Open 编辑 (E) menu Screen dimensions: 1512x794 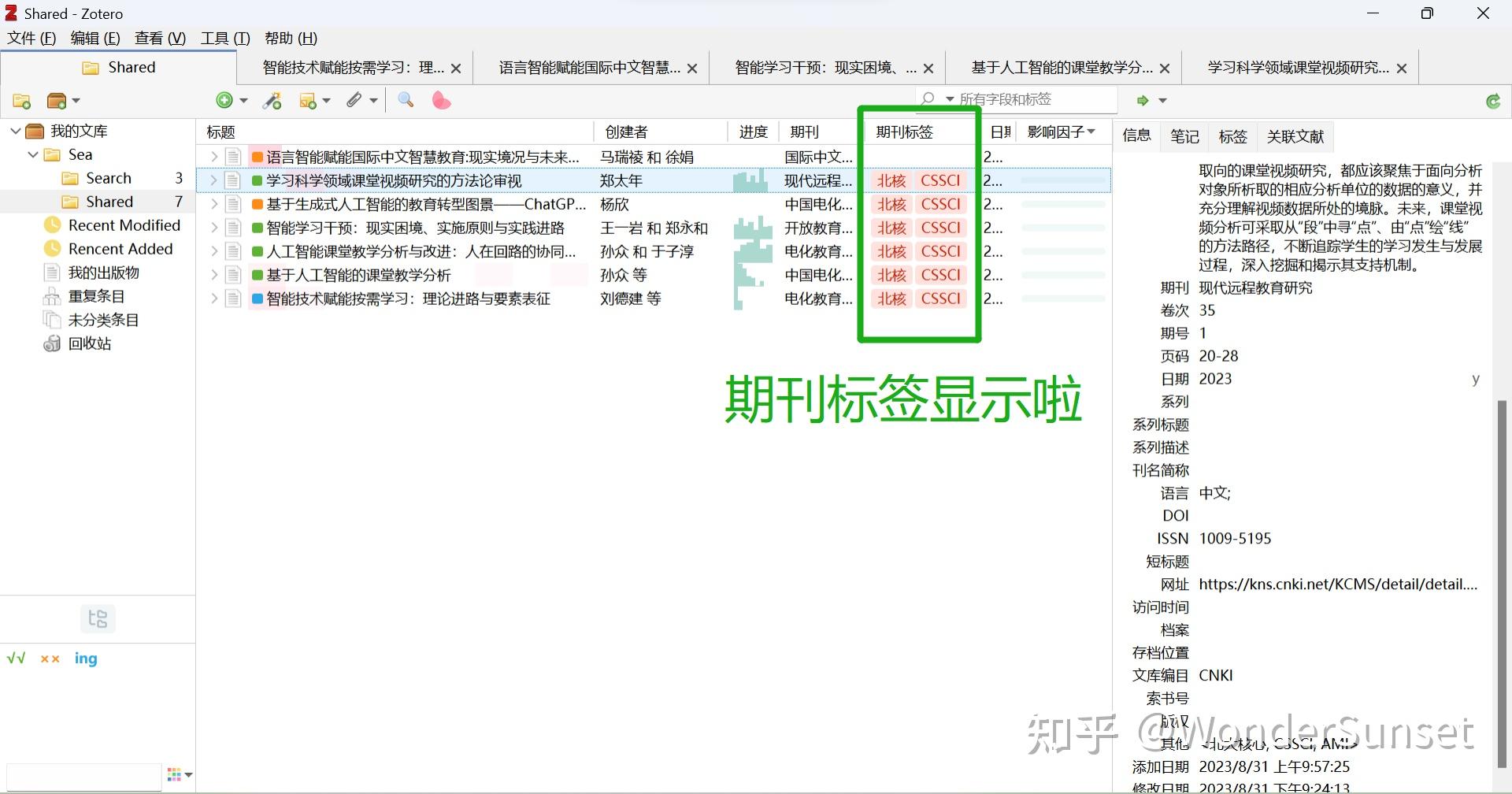[x=95, y=38]
